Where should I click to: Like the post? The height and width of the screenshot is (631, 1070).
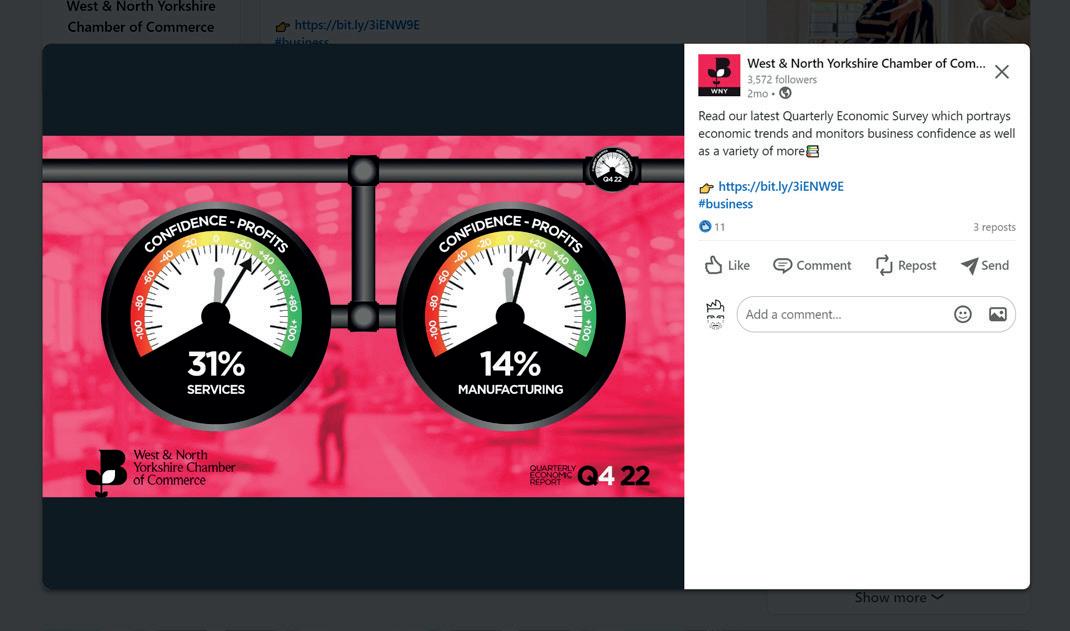click(x=727, y=265)
